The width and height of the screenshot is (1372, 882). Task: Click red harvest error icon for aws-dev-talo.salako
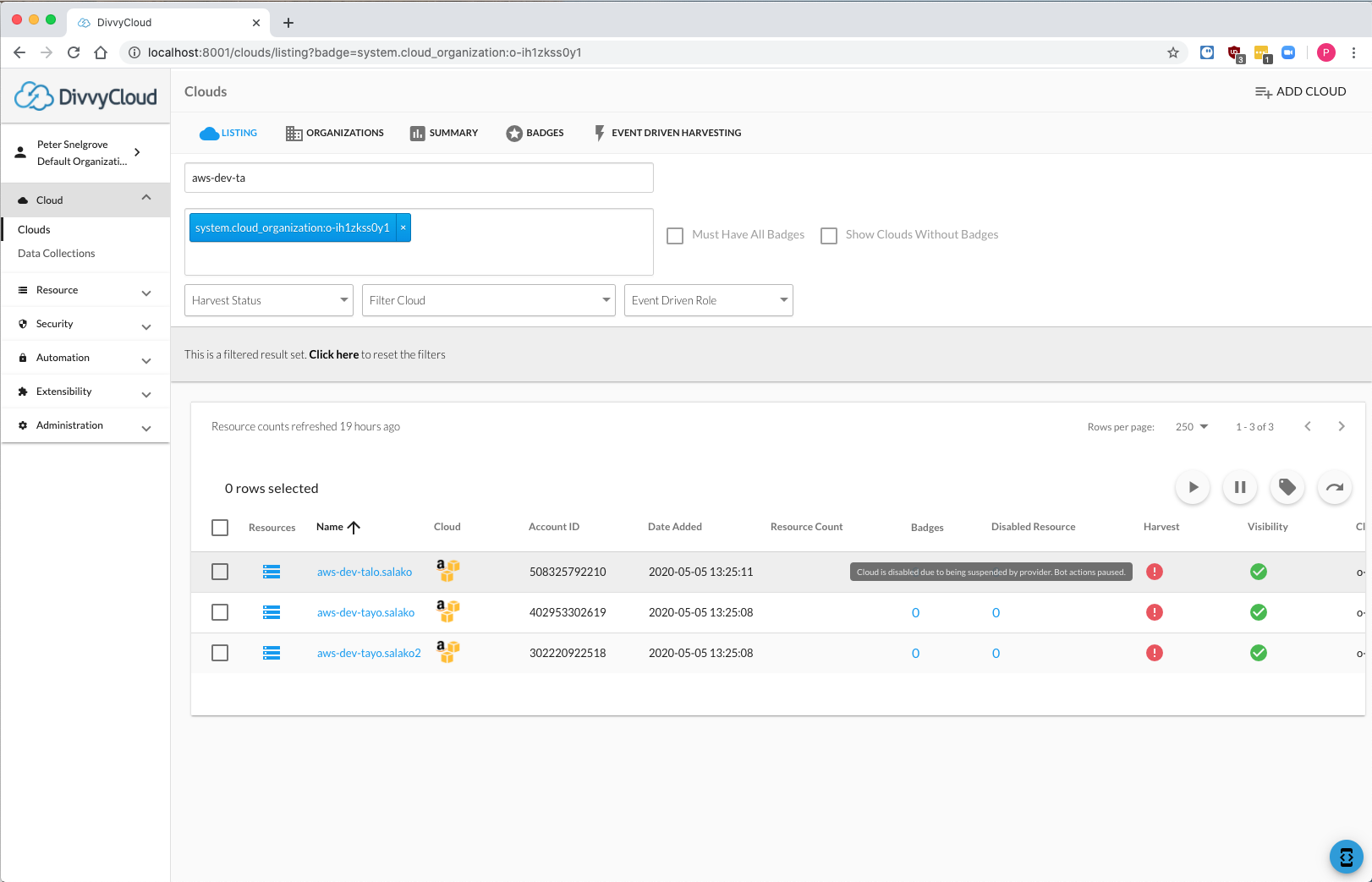[1155, 572]
